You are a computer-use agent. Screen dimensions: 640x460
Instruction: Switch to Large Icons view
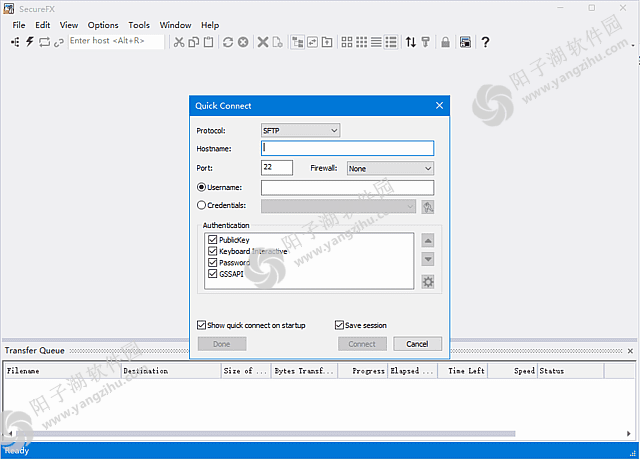point(347,42)
